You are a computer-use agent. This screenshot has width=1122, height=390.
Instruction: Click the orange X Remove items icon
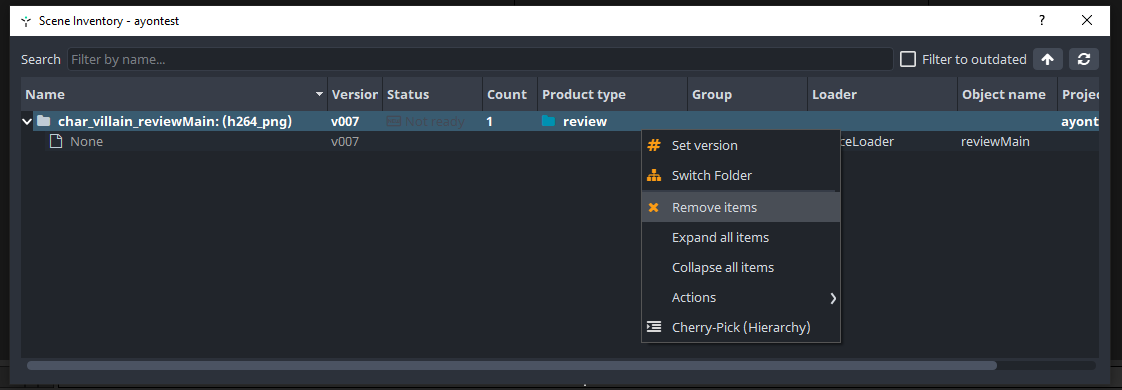click(x=653, y=208)
